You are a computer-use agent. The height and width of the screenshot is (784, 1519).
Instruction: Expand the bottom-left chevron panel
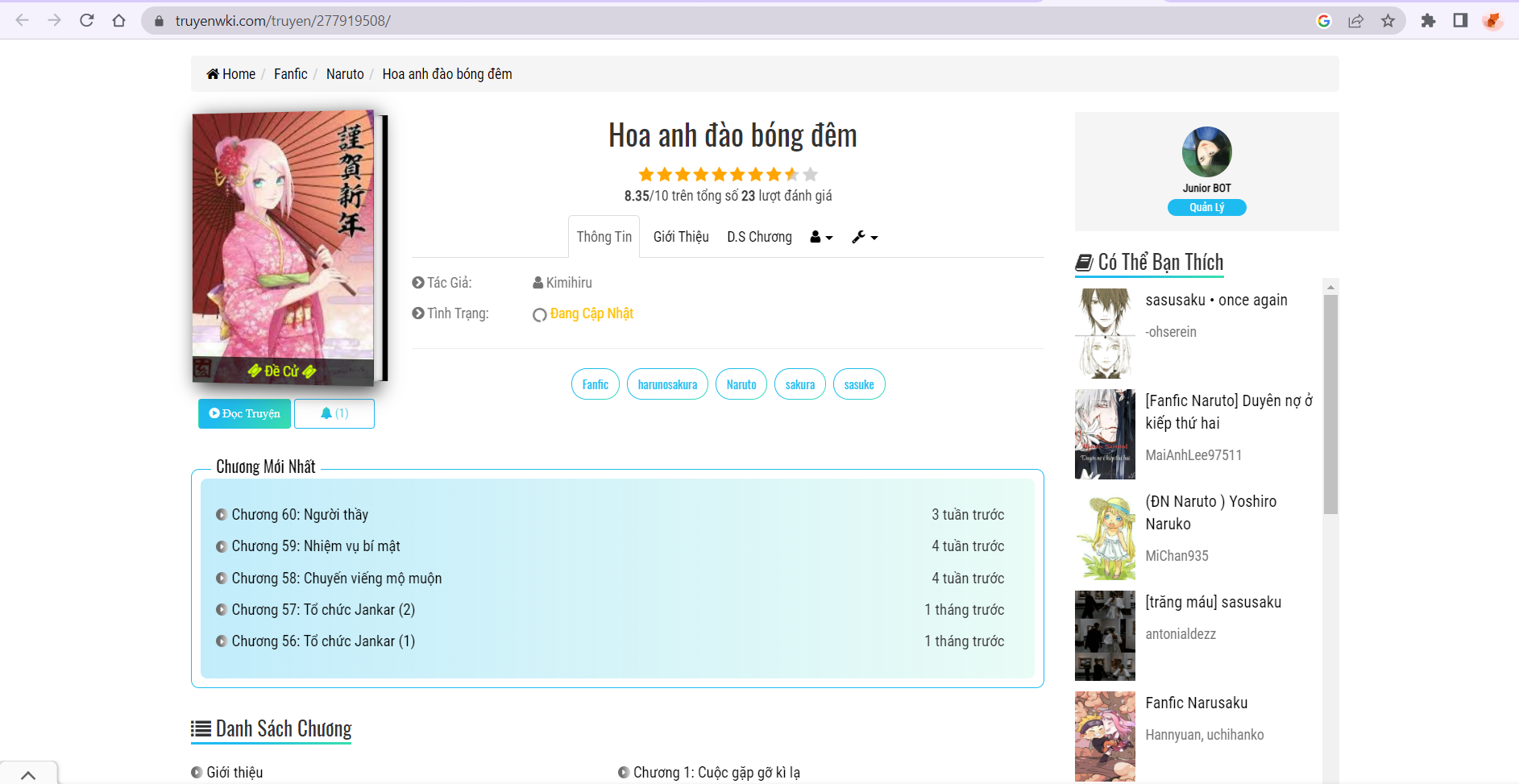(x=28, y=774)
